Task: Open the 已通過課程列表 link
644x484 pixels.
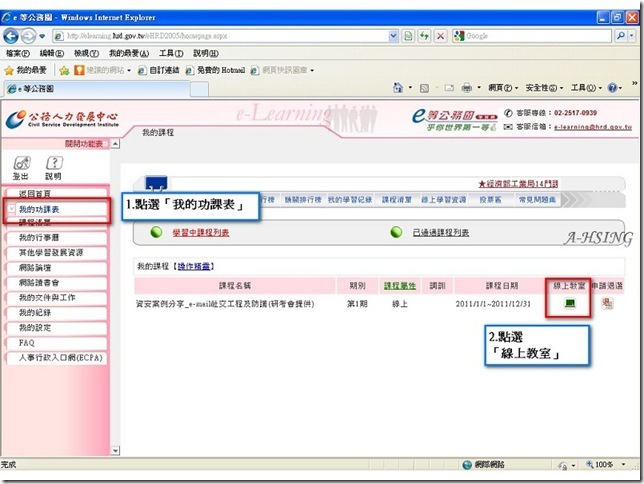Action: (x=441, y=233)
